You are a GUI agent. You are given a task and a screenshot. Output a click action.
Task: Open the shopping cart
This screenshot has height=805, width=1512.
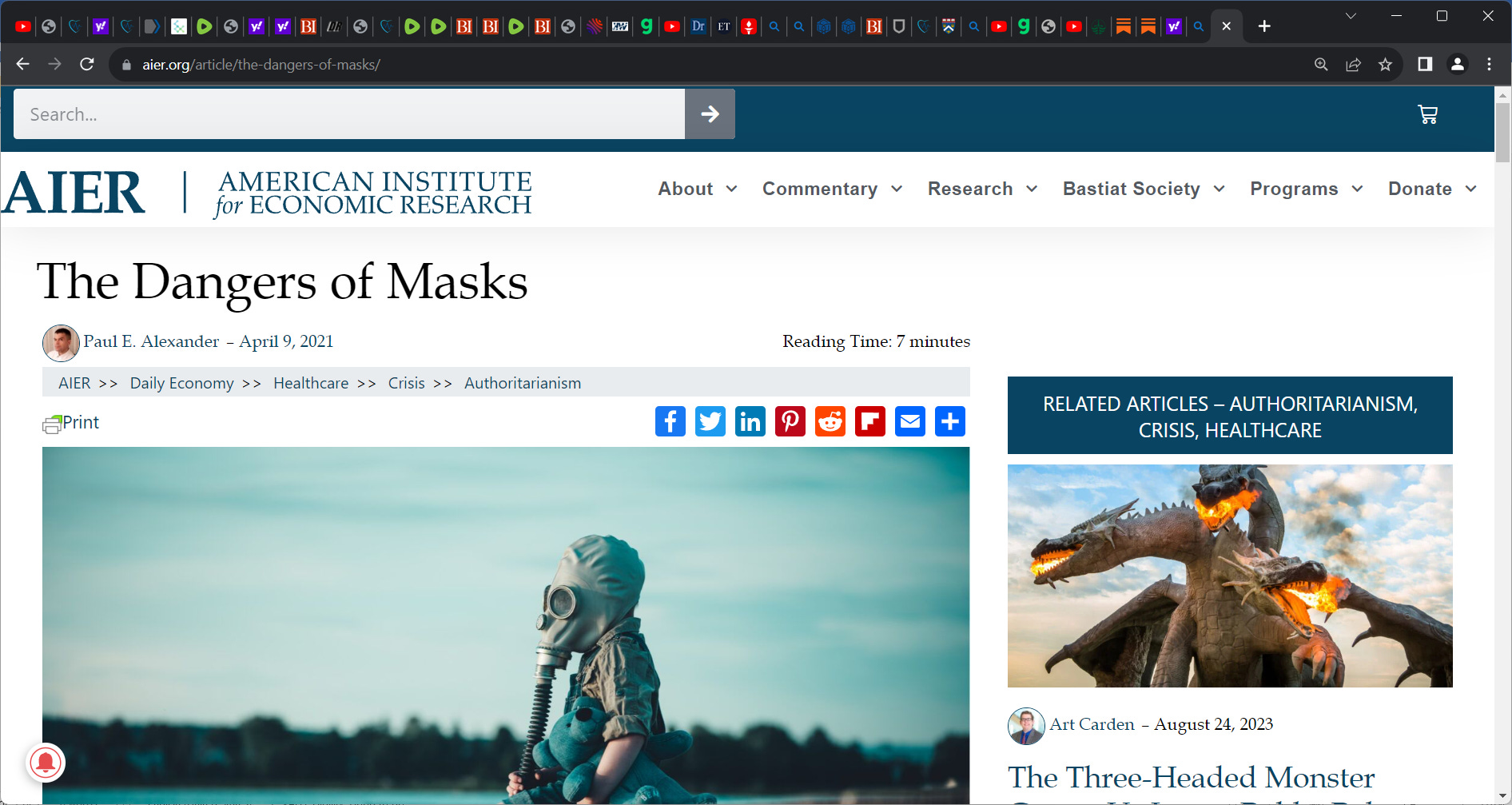1427,114
